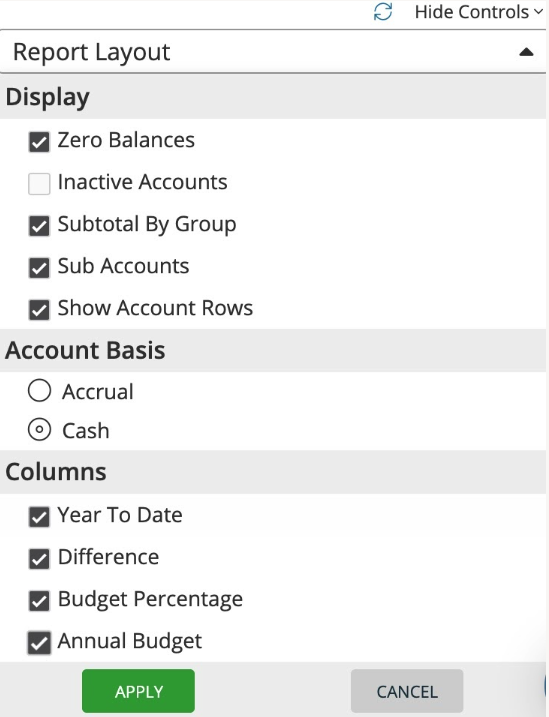Click the Inactive Accounts label

pos(142,182)
